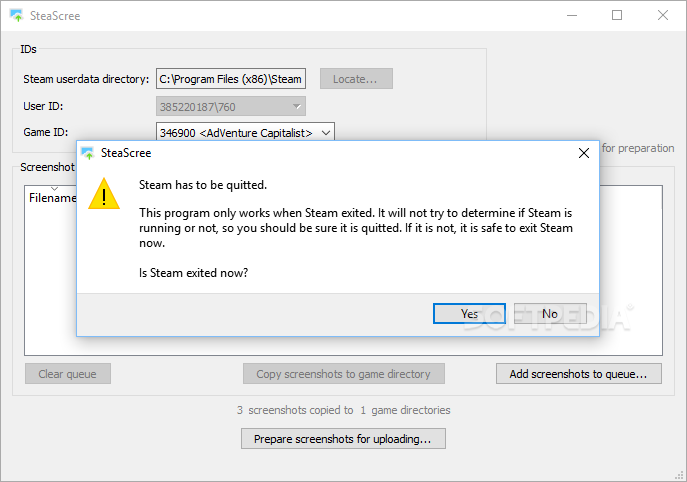This screenshot has width=687, height=482.
Task: Click Add screenshots to queue...
Action: point(579,374)
